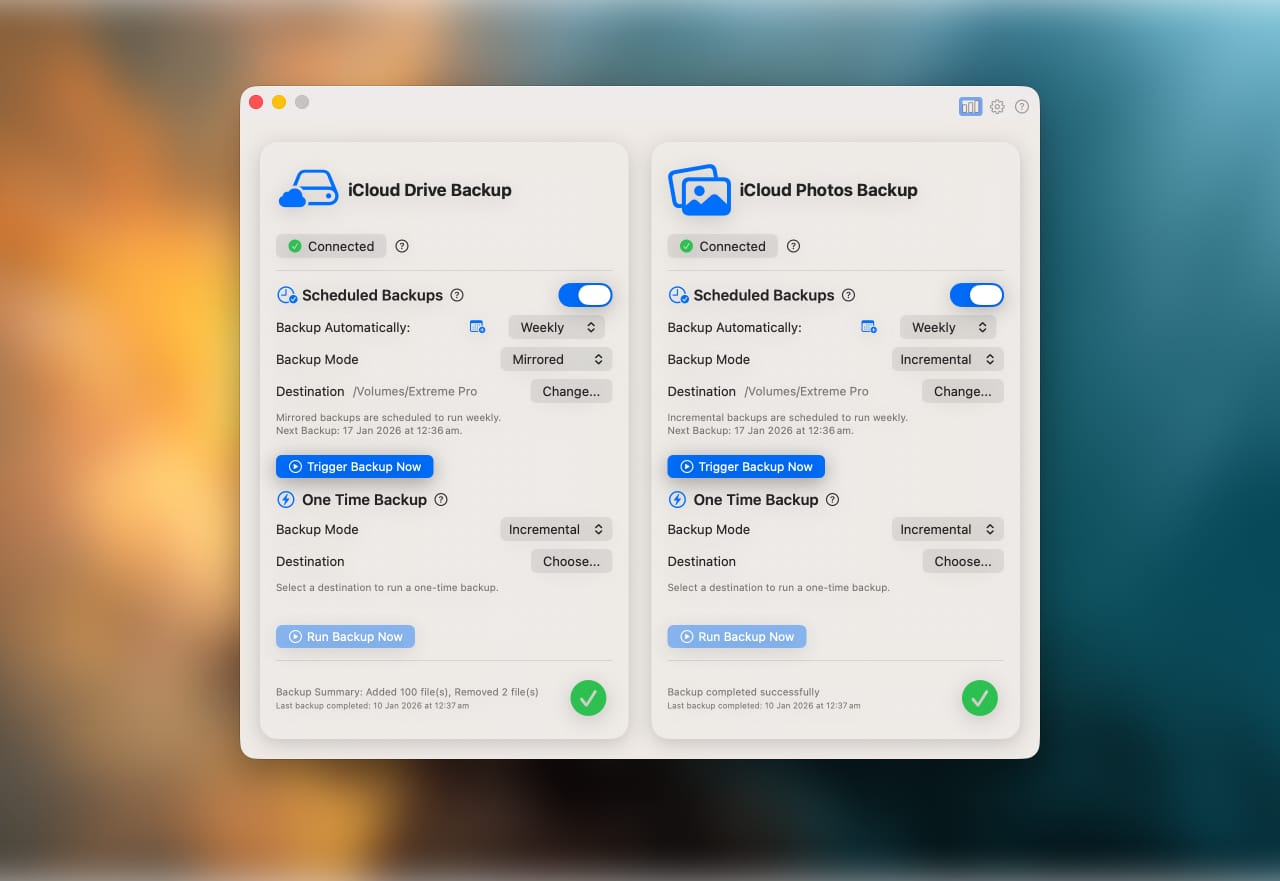Viewport: 1280px width, 881px height.
Task: Open the title bar help icon
Action: click(1021, 106)
